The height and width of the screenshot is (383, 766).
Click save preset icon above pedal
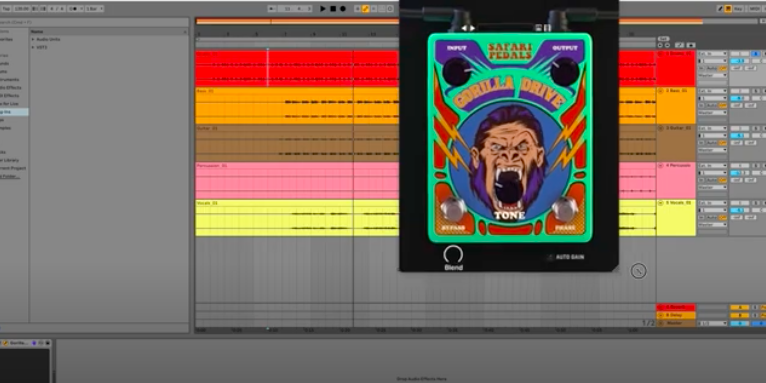pyautogui.click(x=538, y=28)
